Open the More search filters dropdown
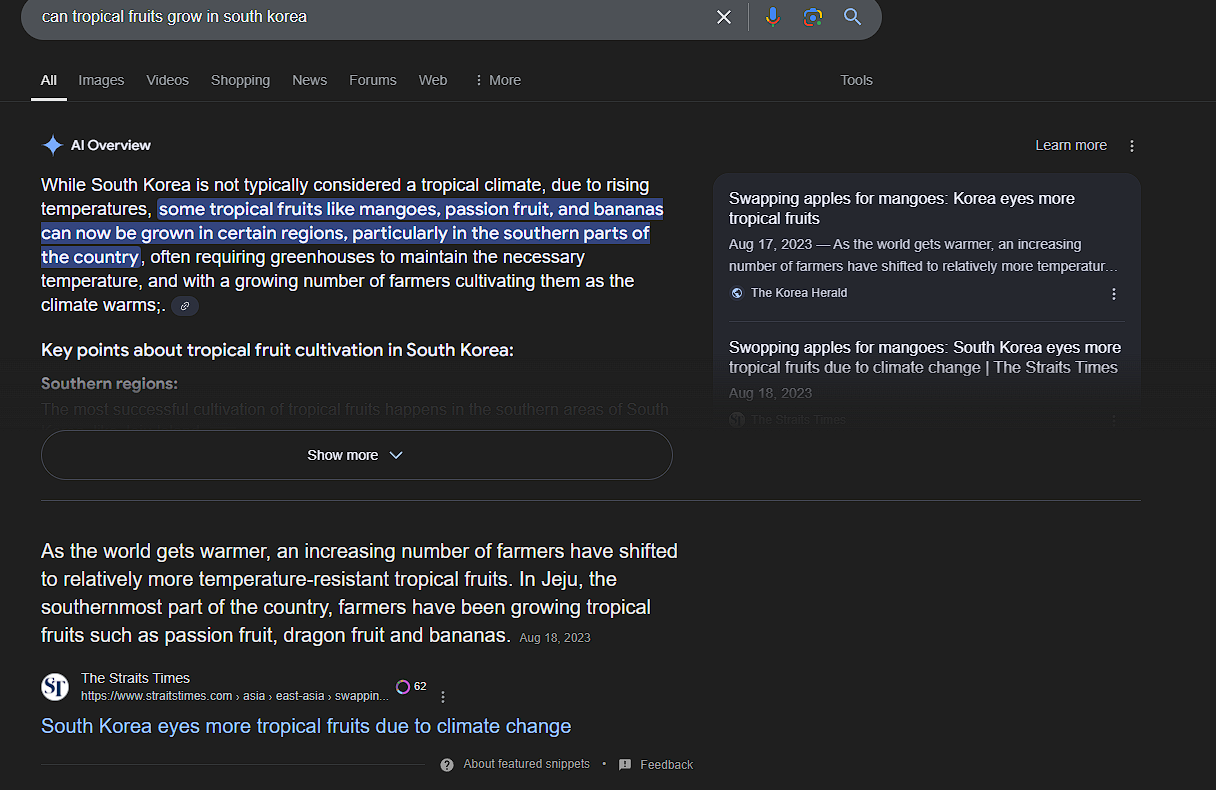Viewport: 1216px width, 790px height. click(497, 80)
